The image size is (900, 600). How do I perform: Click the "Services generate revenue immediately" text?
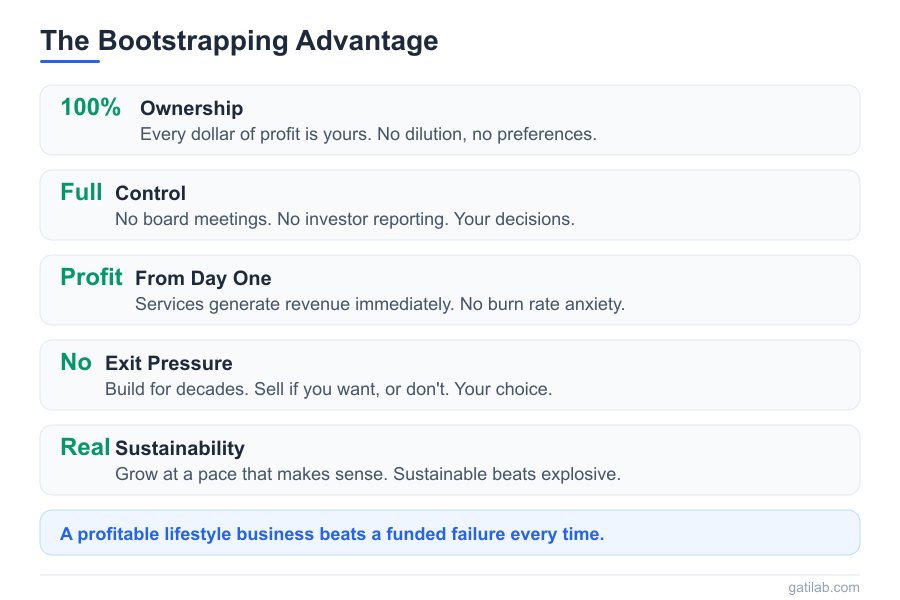coord(380,303)
